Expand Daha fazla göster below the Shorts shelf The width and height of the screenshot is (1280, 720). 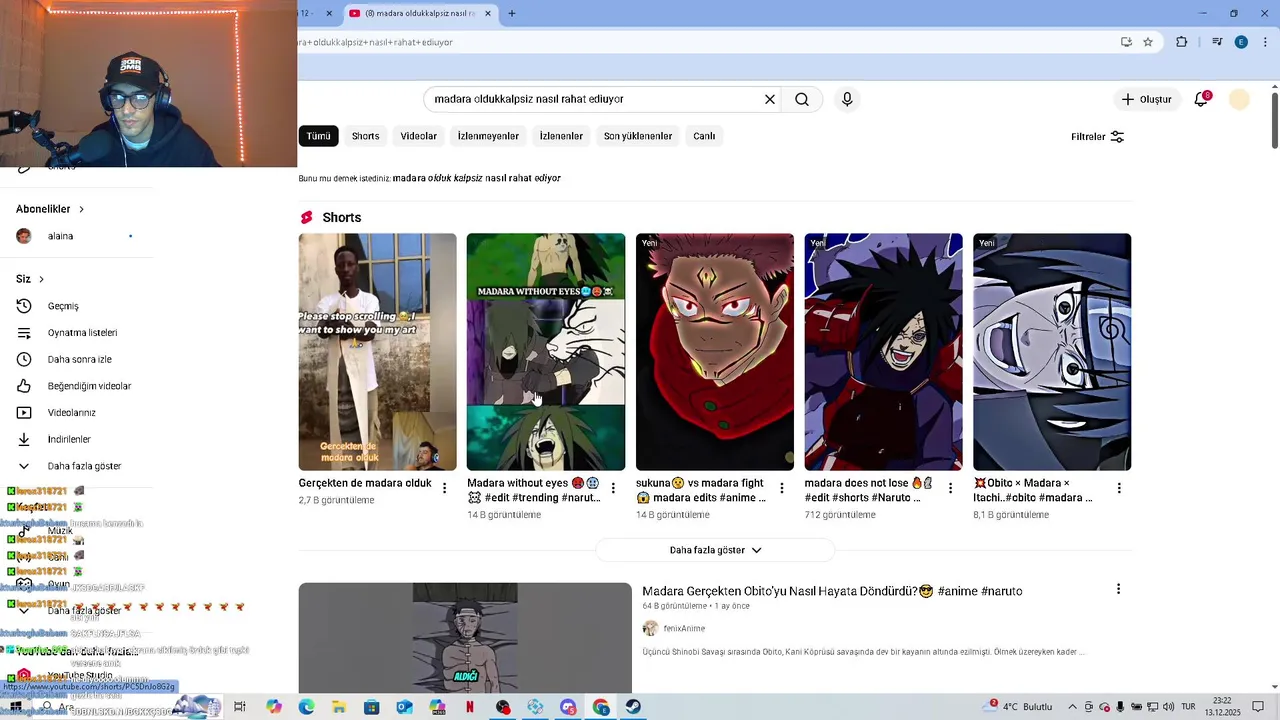coord(715,550)
